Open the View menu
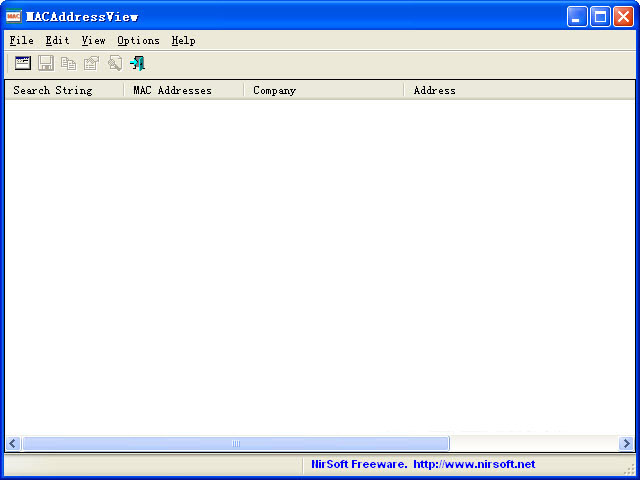The image size is (640, 480). (93, 41)
